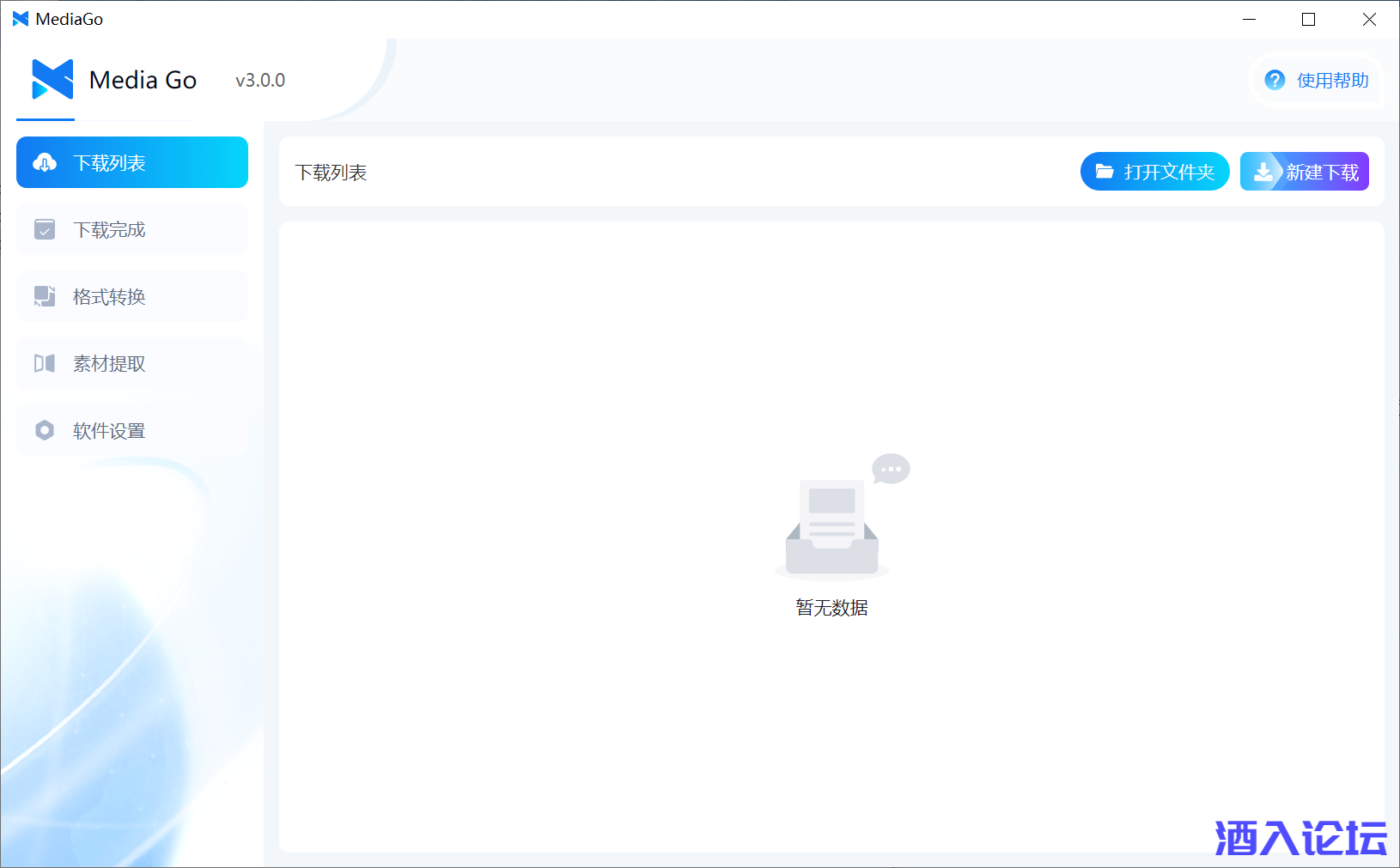Open the 软件设置 settings tab

[132, 430]
